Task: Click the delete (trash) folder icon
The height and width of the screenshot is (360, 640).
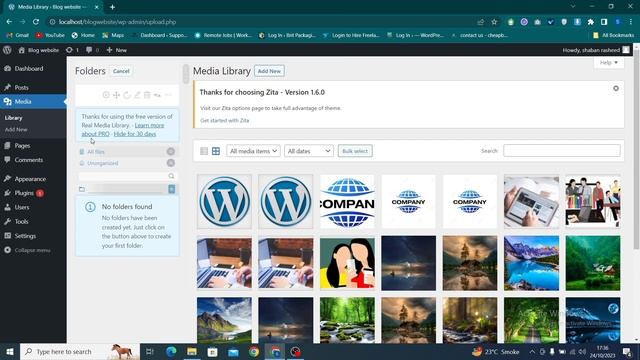Action: [x=147, y=95]
